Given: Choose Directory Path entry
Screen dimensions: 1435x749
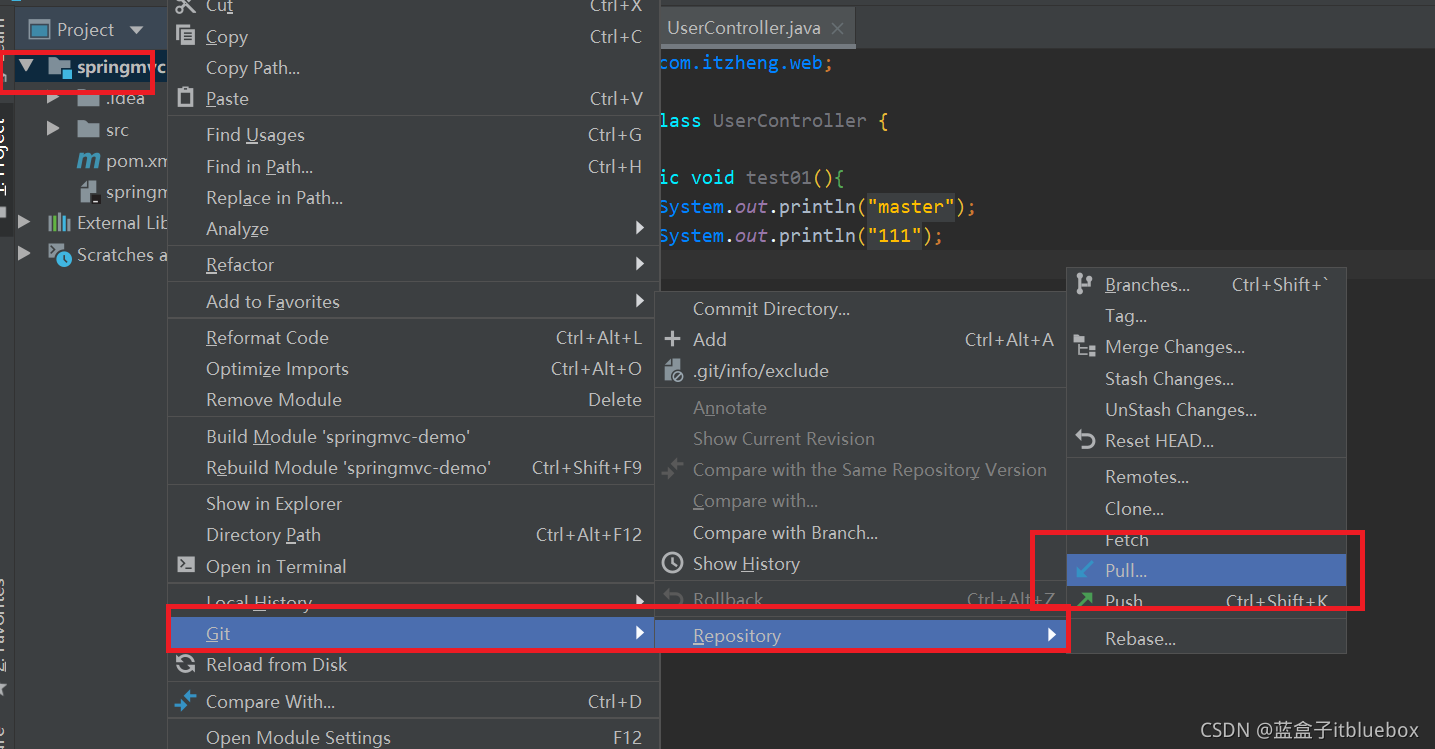Looking at the screenshot, I should tap(413, 535).
